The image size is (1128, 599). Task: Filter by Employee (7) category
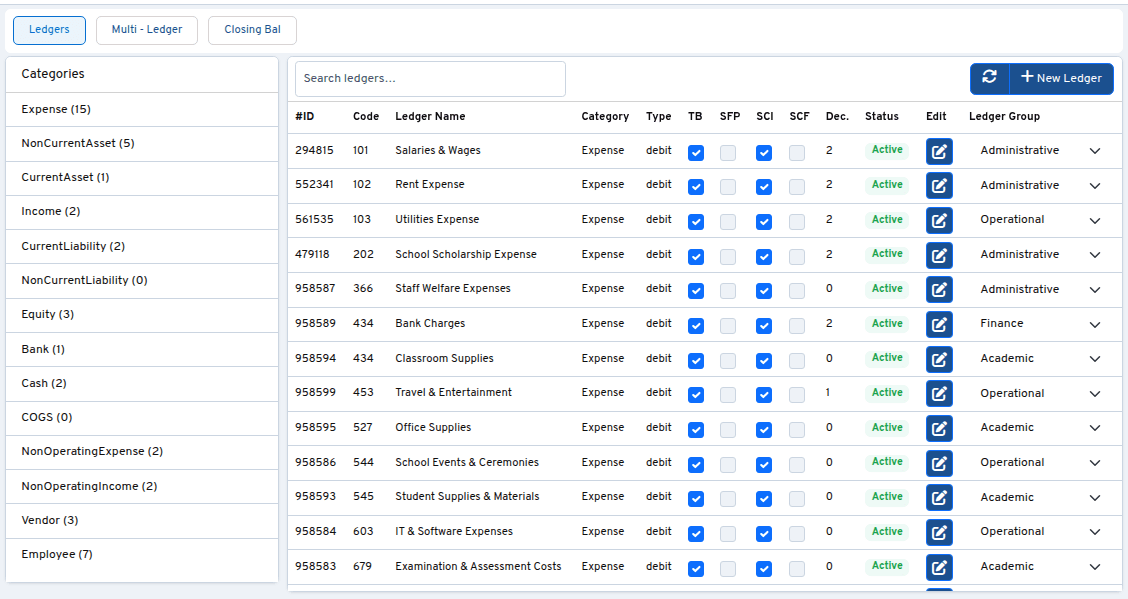tap(142, 554)
